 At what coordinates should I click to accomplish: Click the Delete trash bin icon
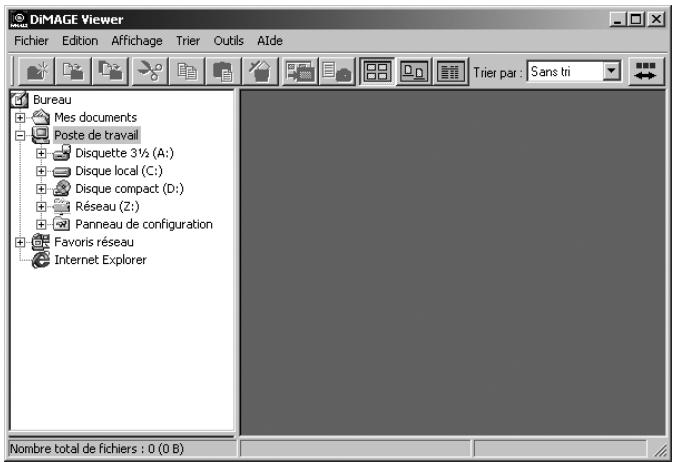point(260,71)
